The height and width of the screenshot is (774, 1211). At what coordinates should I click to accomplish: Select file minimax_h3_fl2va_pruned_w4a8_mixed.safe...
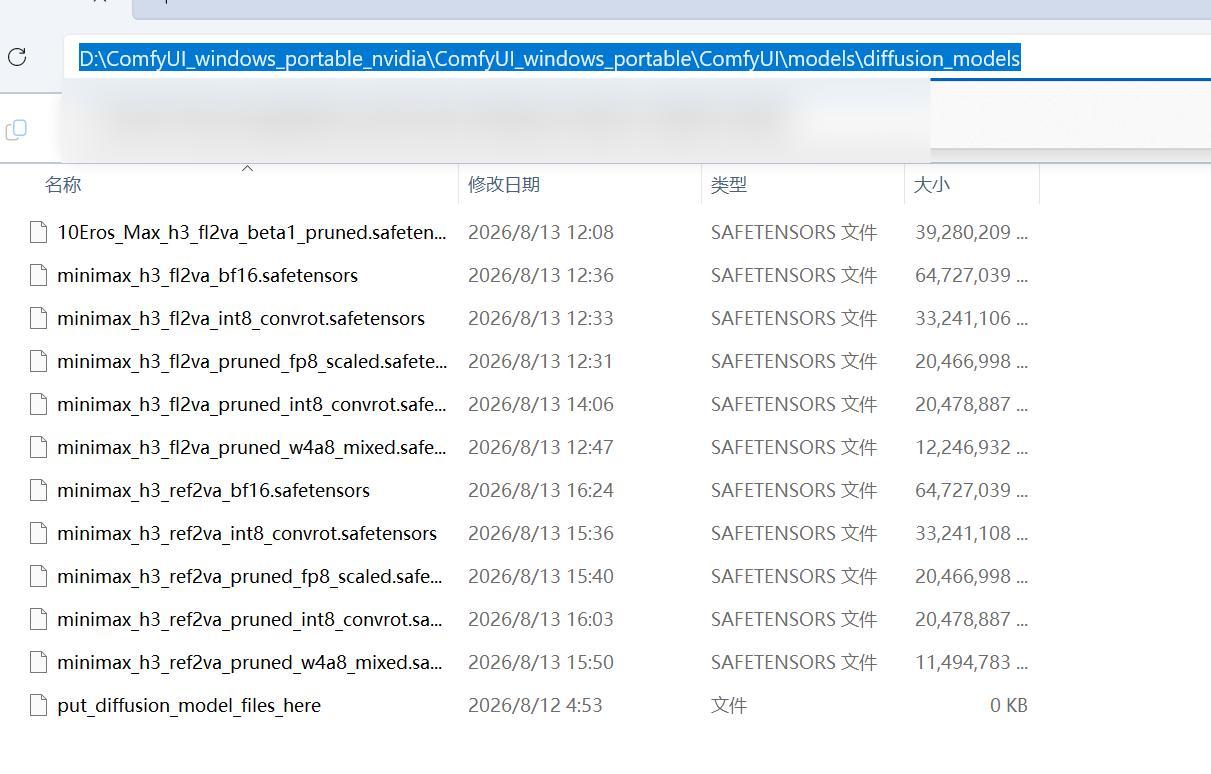click(x=252, y=447)
